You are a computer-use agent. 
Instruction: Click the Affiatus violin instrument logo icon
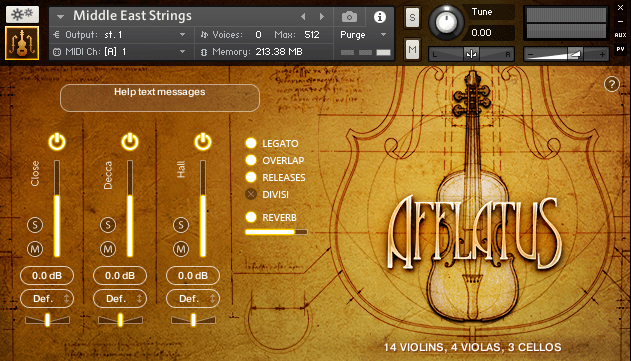coord(22,43)
